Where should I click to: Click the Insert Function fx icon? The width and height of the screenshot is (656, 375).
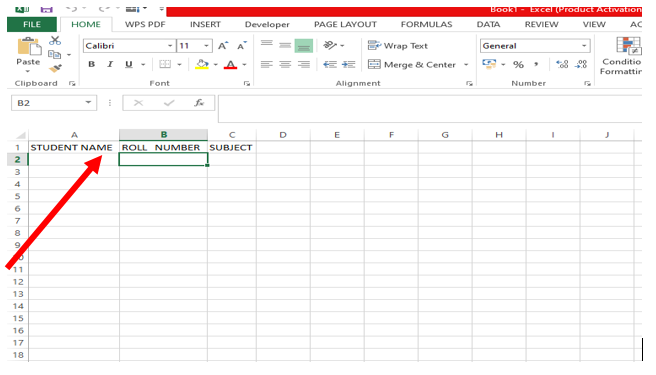click(x=199, y=103)
